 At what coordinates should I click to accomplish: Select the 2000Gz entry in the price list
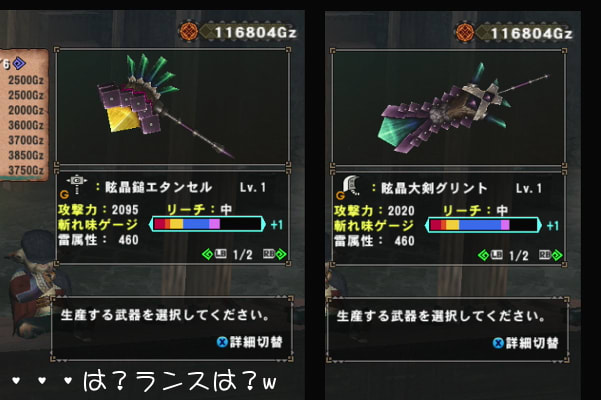click(x=26, y=110)
